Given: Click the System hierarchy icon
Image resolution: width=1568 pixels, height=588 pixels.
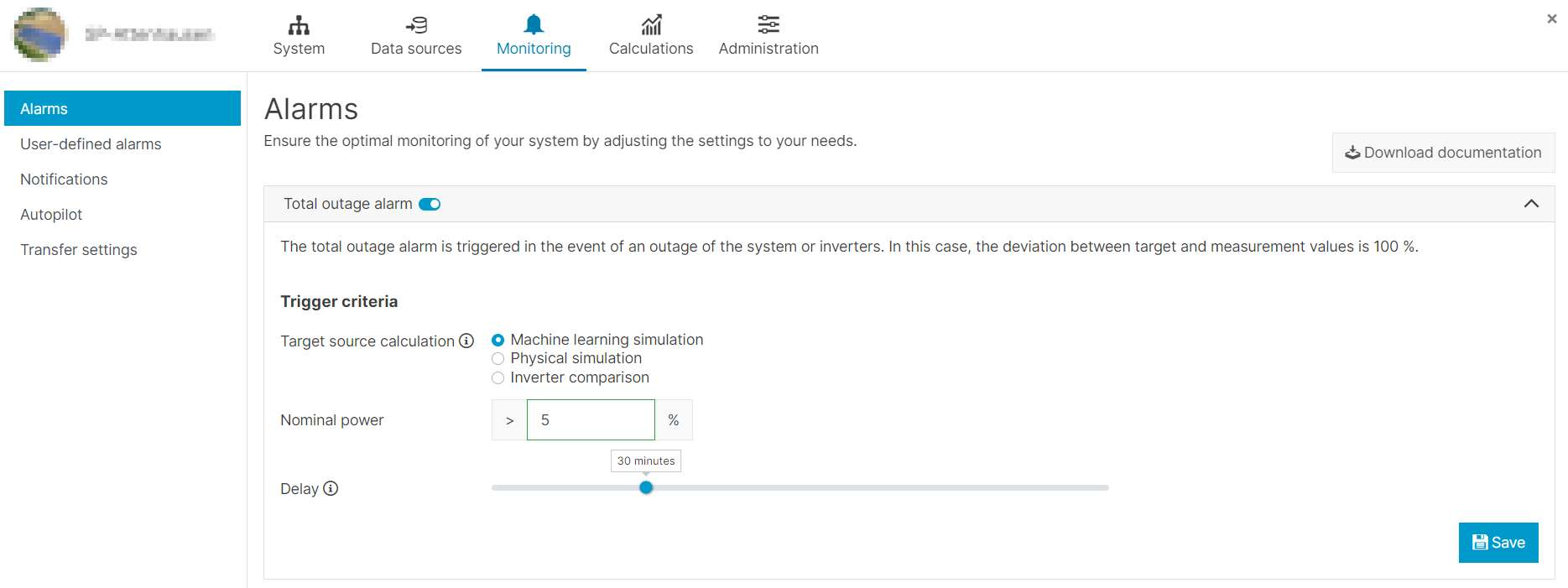Looking at the screenshot, I should coord(299,24).
